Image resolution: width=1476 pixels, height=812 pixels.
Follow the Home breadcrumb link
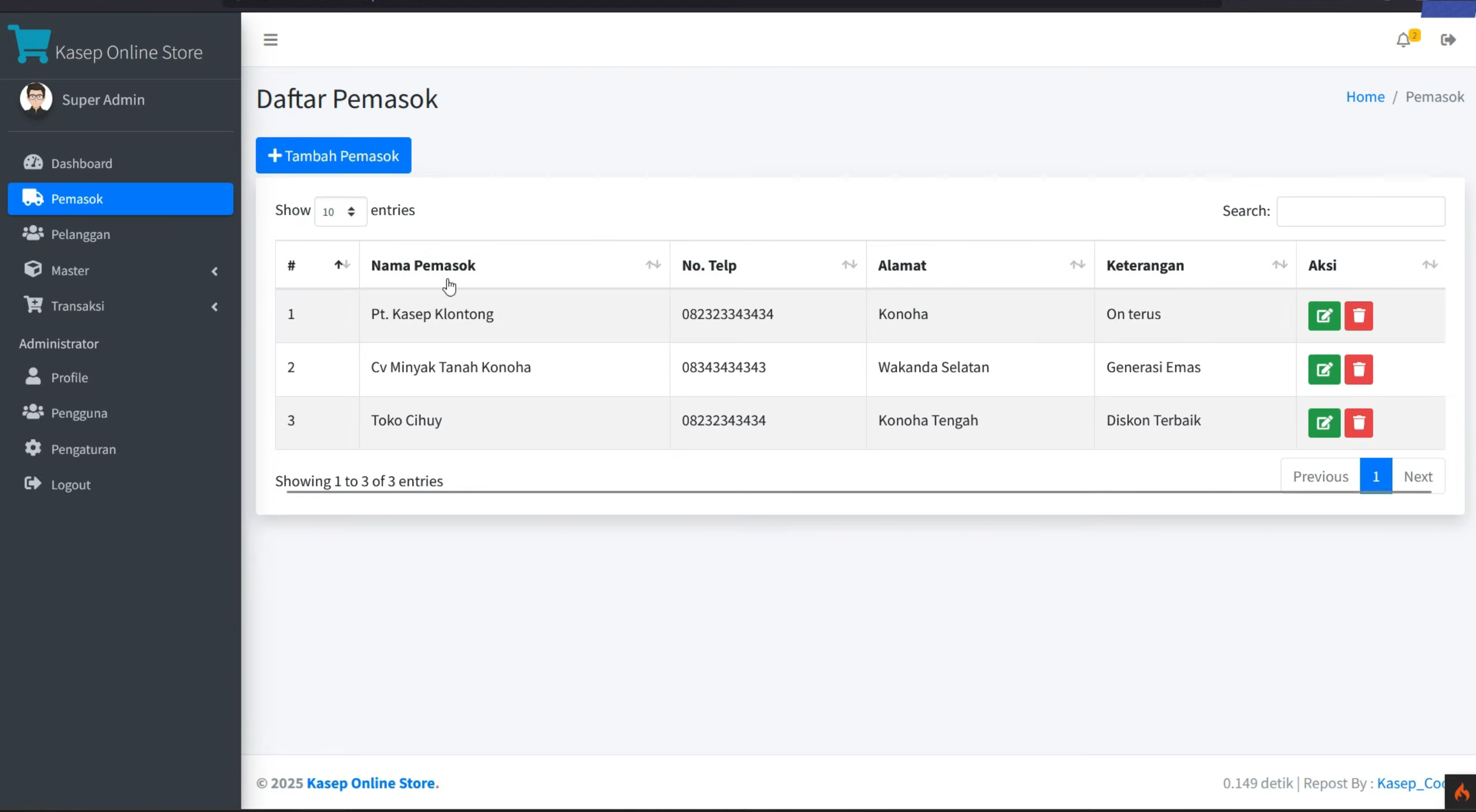point(1365,96)
